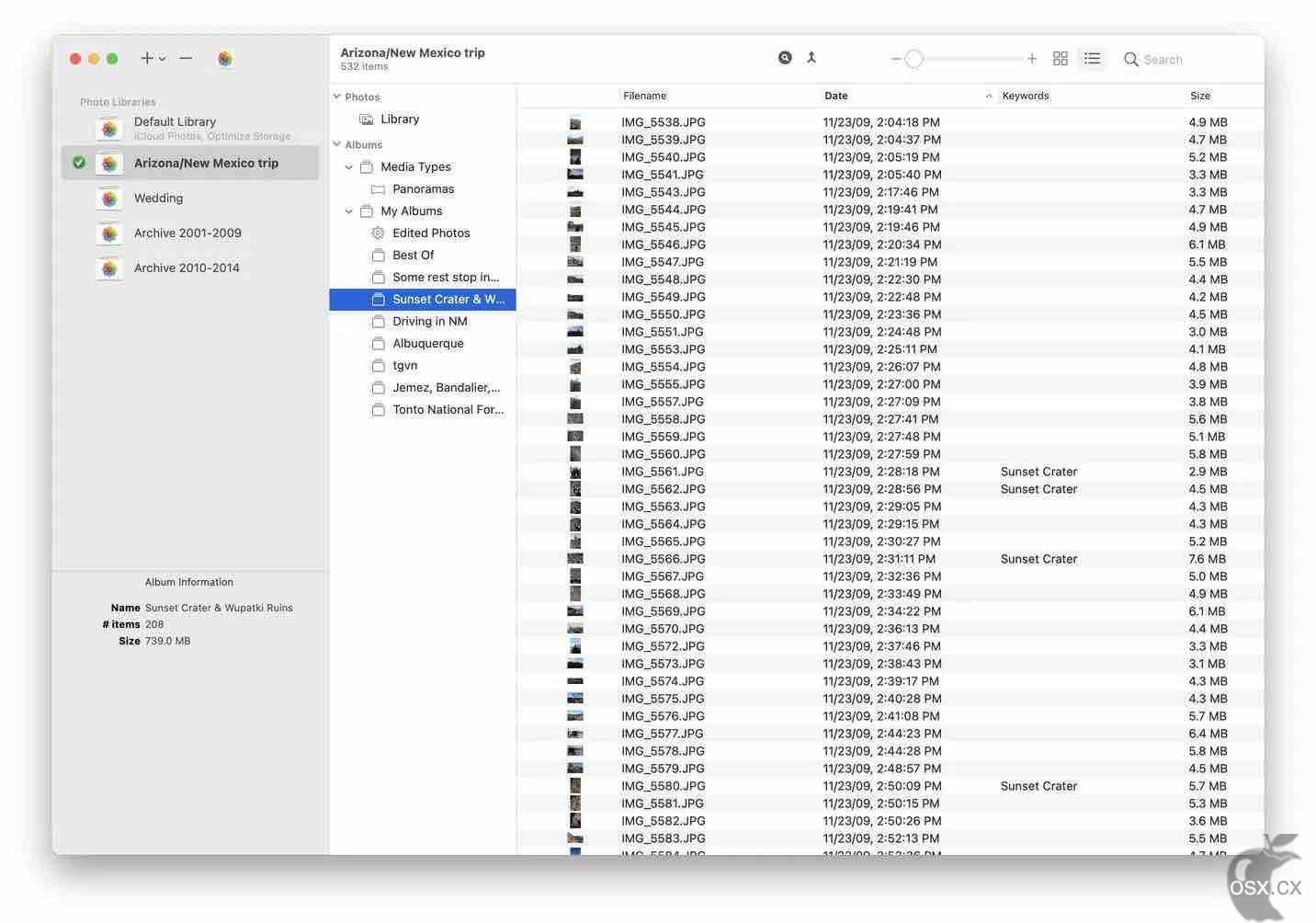Select the Jemez, Bandalier,... album
Image resolution: width=1316 pixels, height=923 pixels.
(x=423, y=388)
